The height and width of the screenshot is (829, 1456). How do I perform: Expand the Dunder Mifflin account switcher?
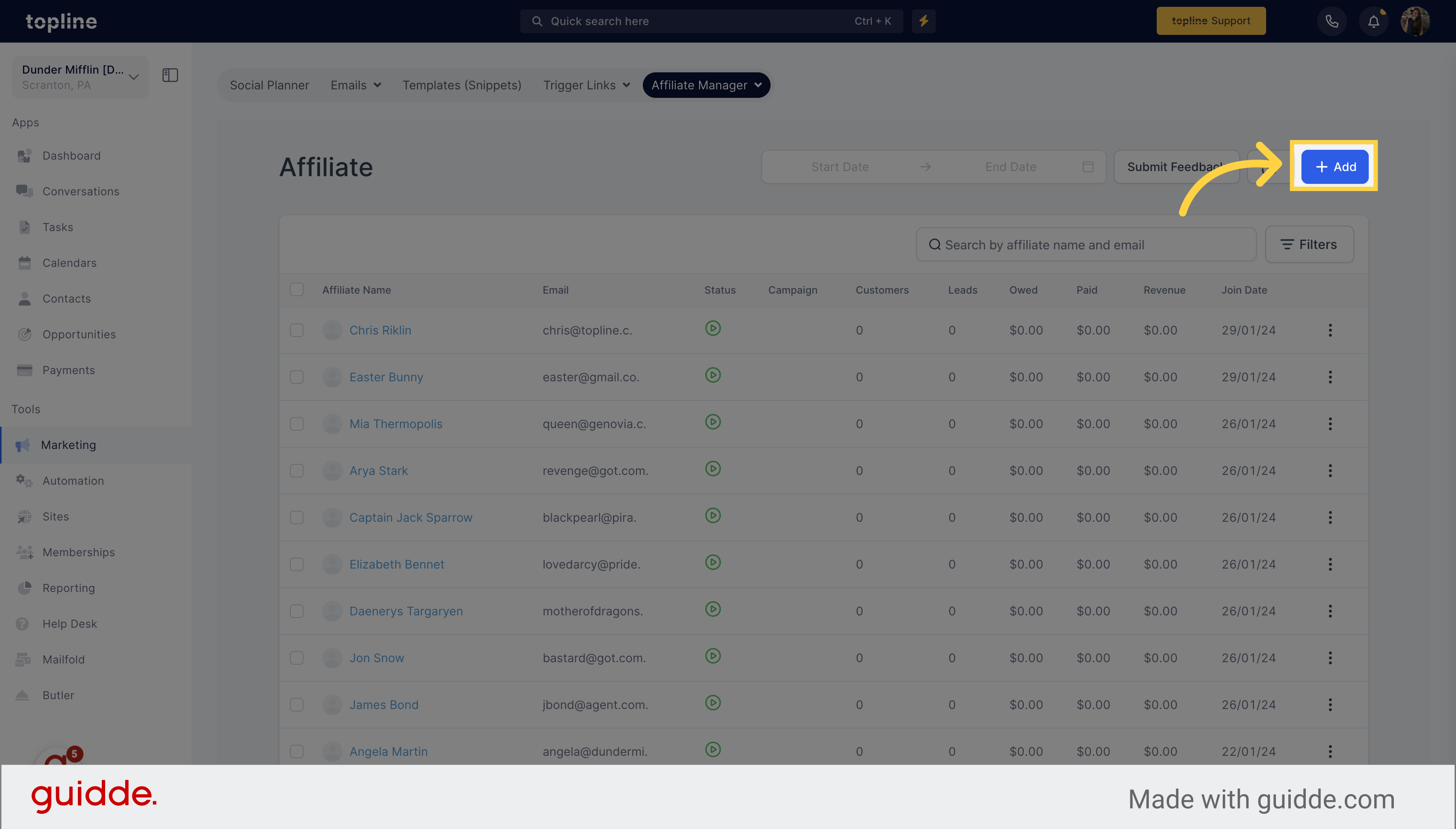point(80,77)
